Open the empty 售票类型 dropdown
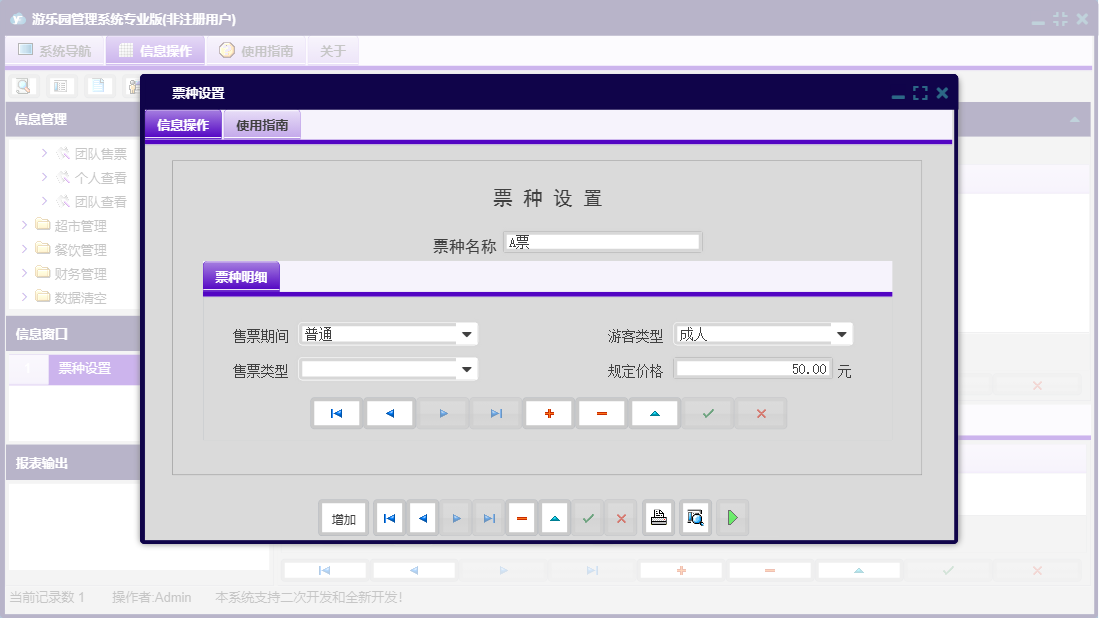Screen dimensions: 1099x618 click(x=465, y=369)
